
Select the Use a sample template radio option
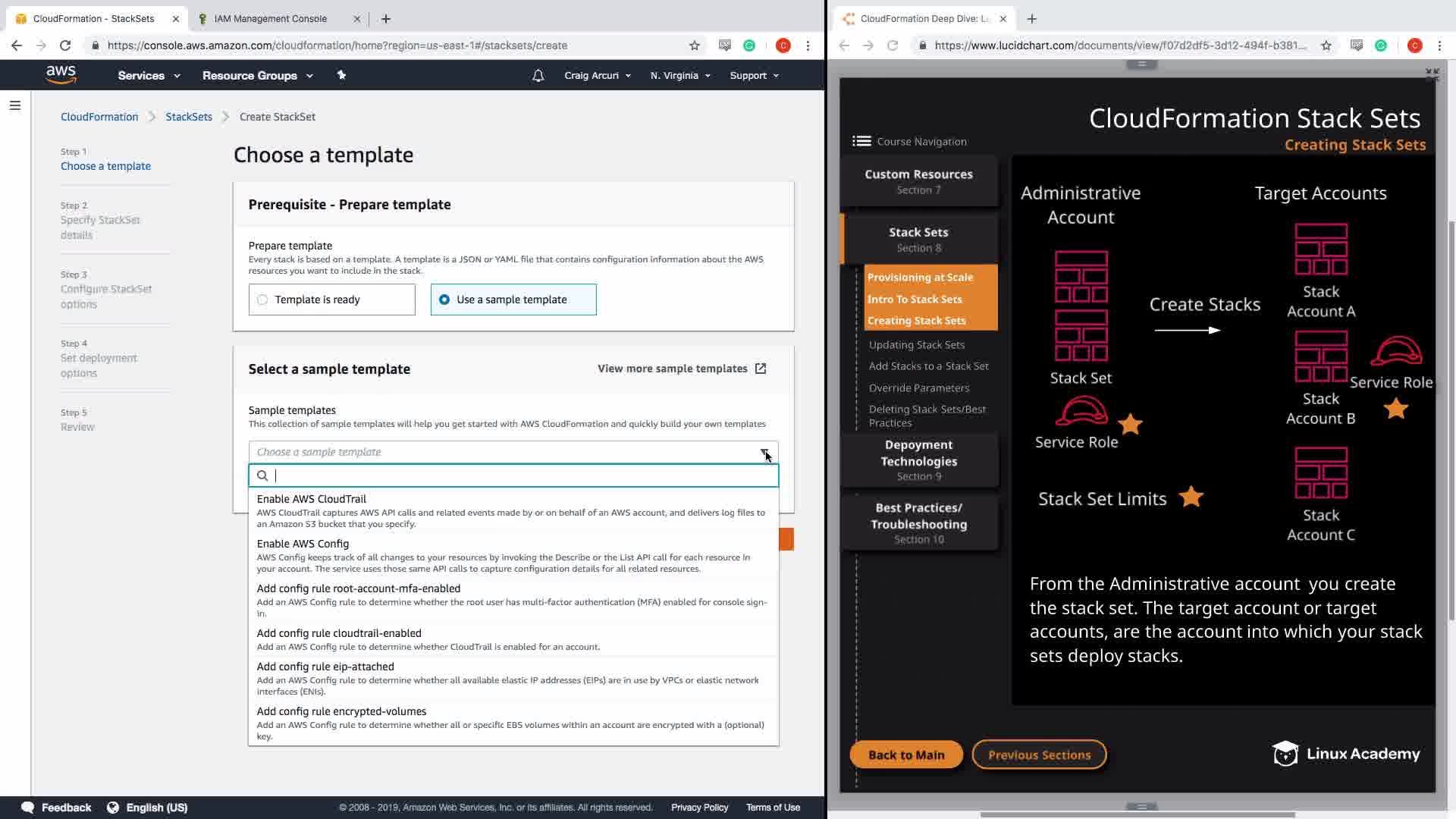(x=444, y=300)
